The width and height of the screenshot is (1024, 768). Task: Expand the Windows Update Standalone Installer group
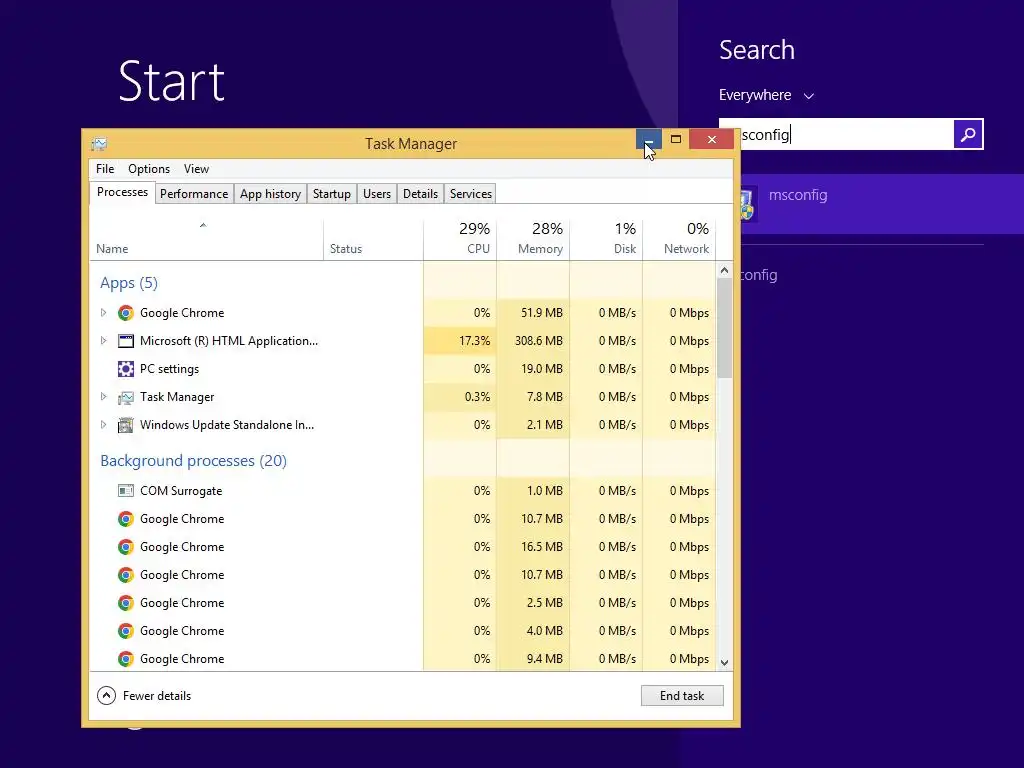[x=103, y=424]
